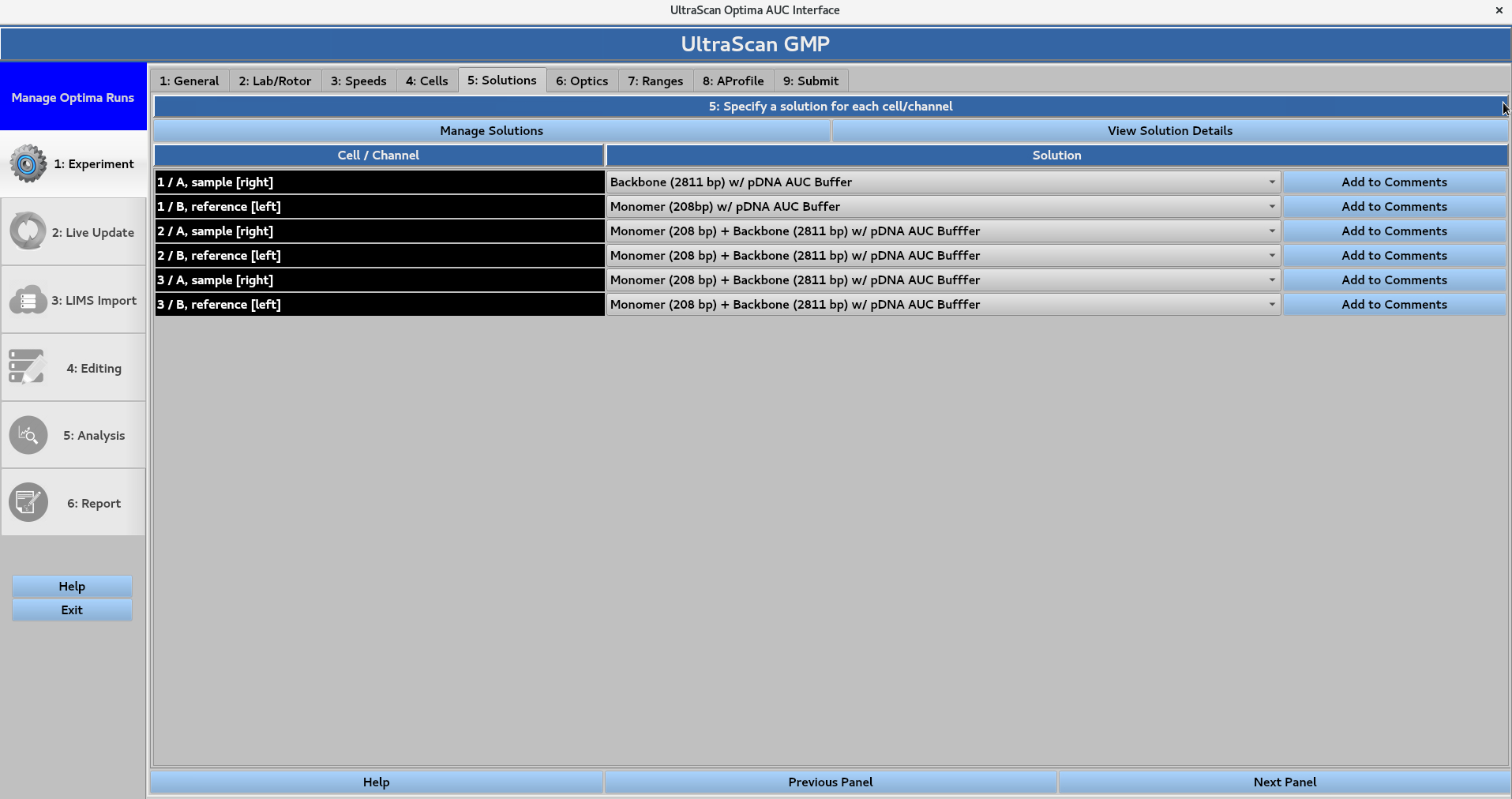Open the 3/B reference solution dropdown
Viewport: 1512px width, 799px height.
coord(1270,304)
